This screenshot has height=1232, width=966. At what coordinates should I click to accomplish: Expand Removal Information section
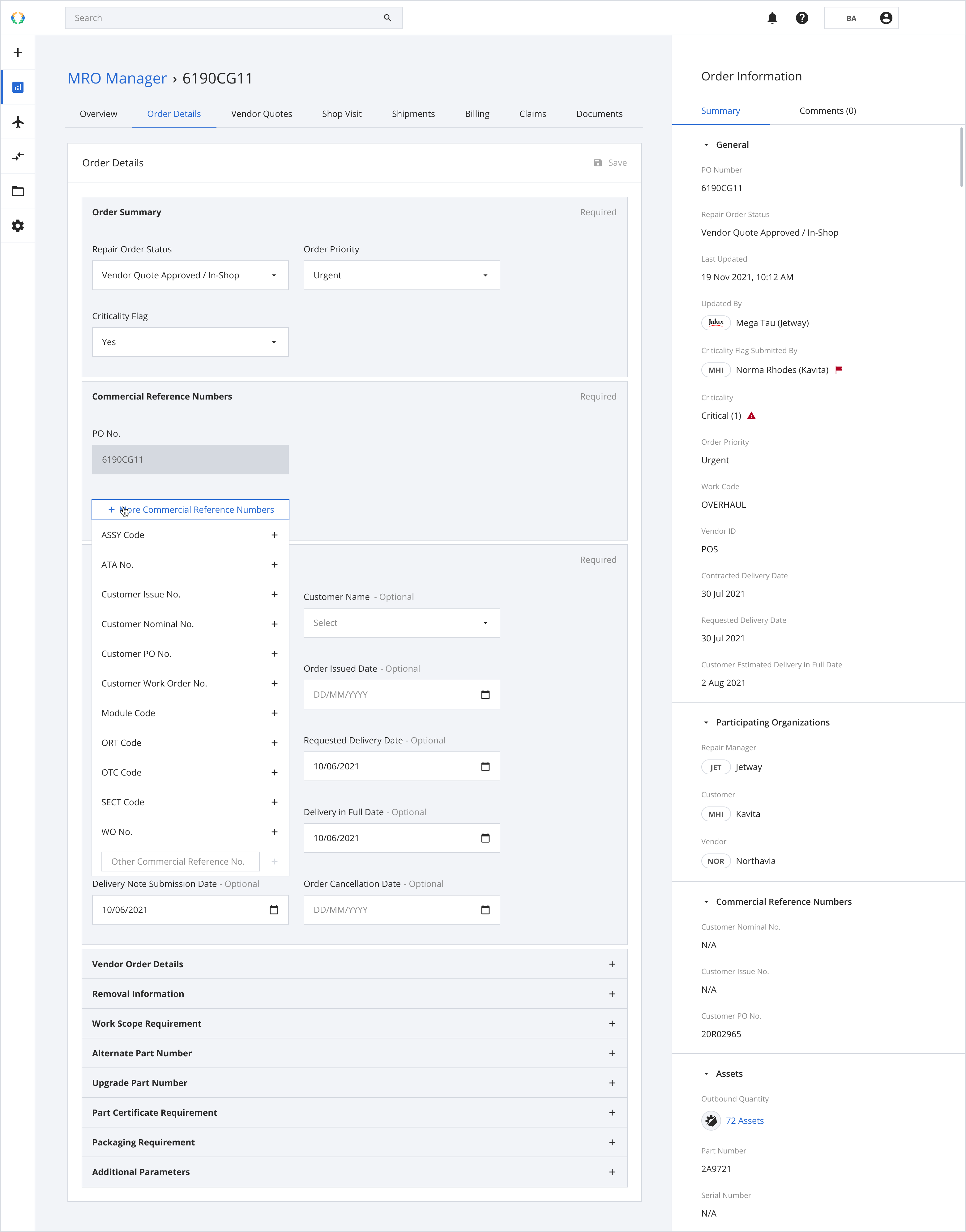click(355, 994)
